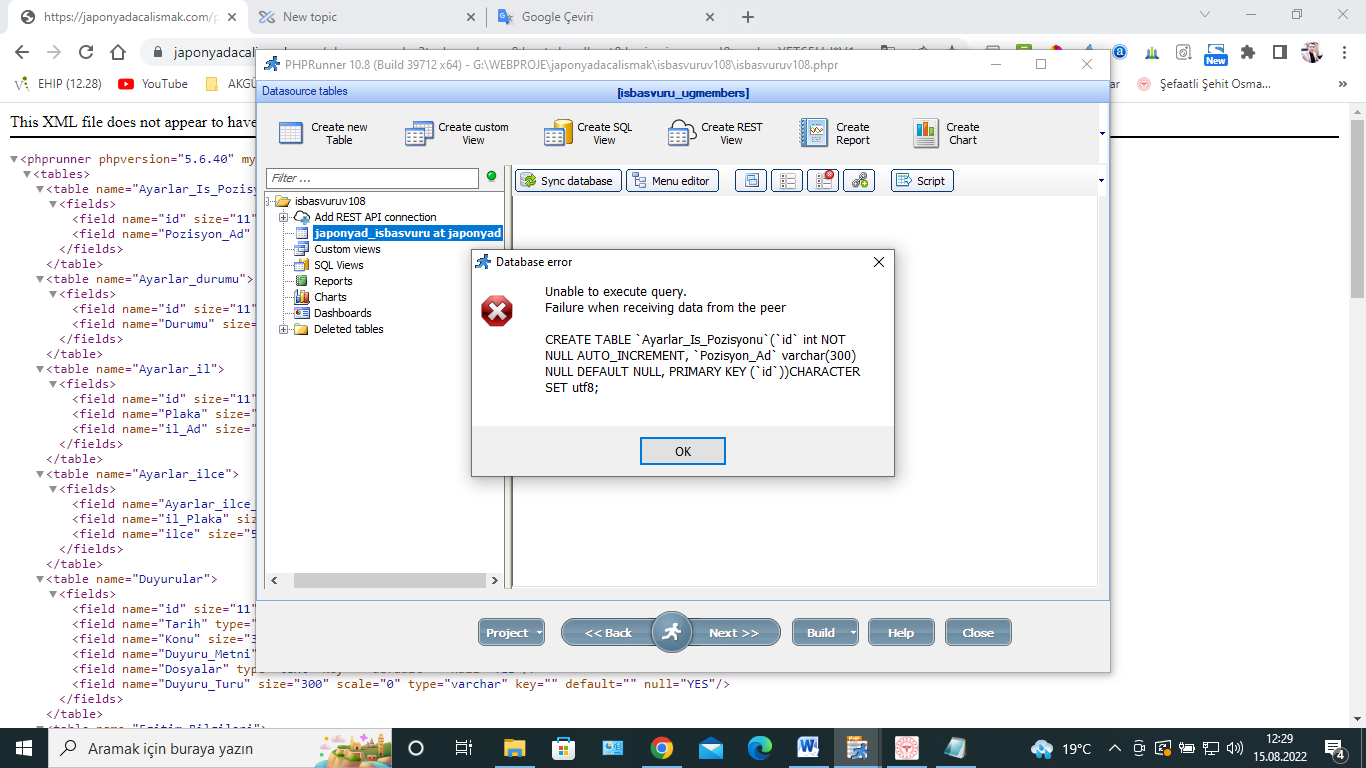Select SQL Views in the tree

[338, 265]
